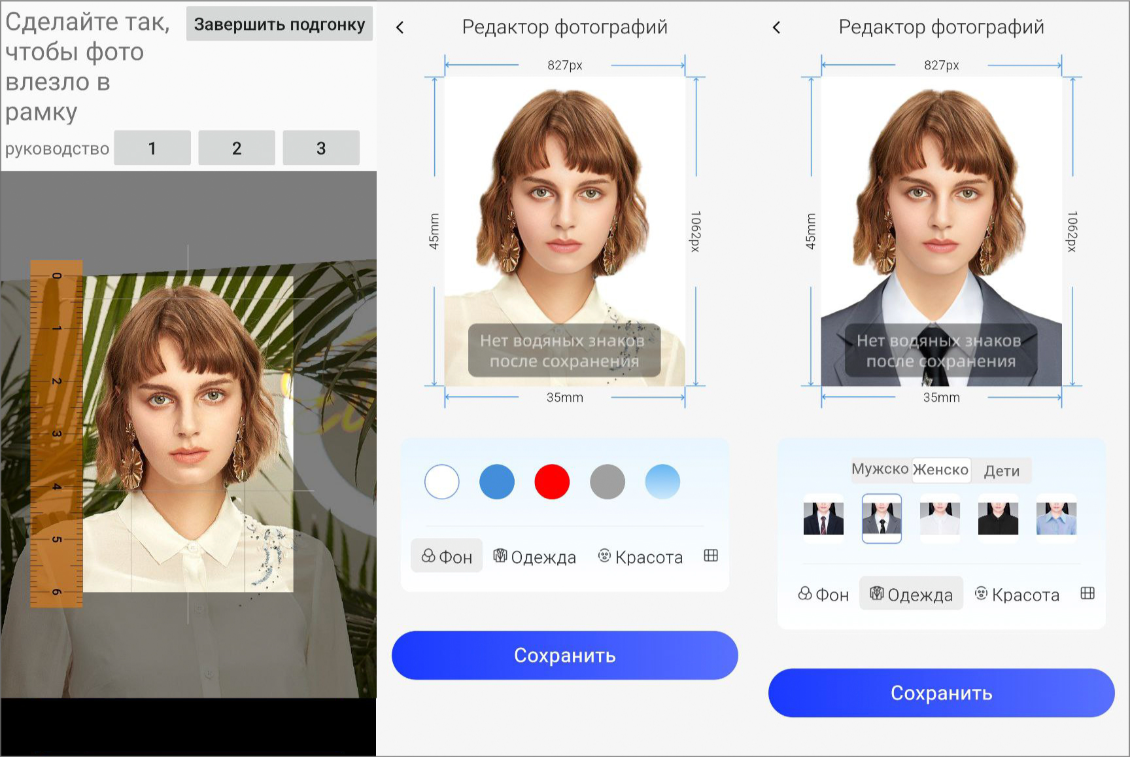Open Одежда tab in middle editor

[535, 557]
